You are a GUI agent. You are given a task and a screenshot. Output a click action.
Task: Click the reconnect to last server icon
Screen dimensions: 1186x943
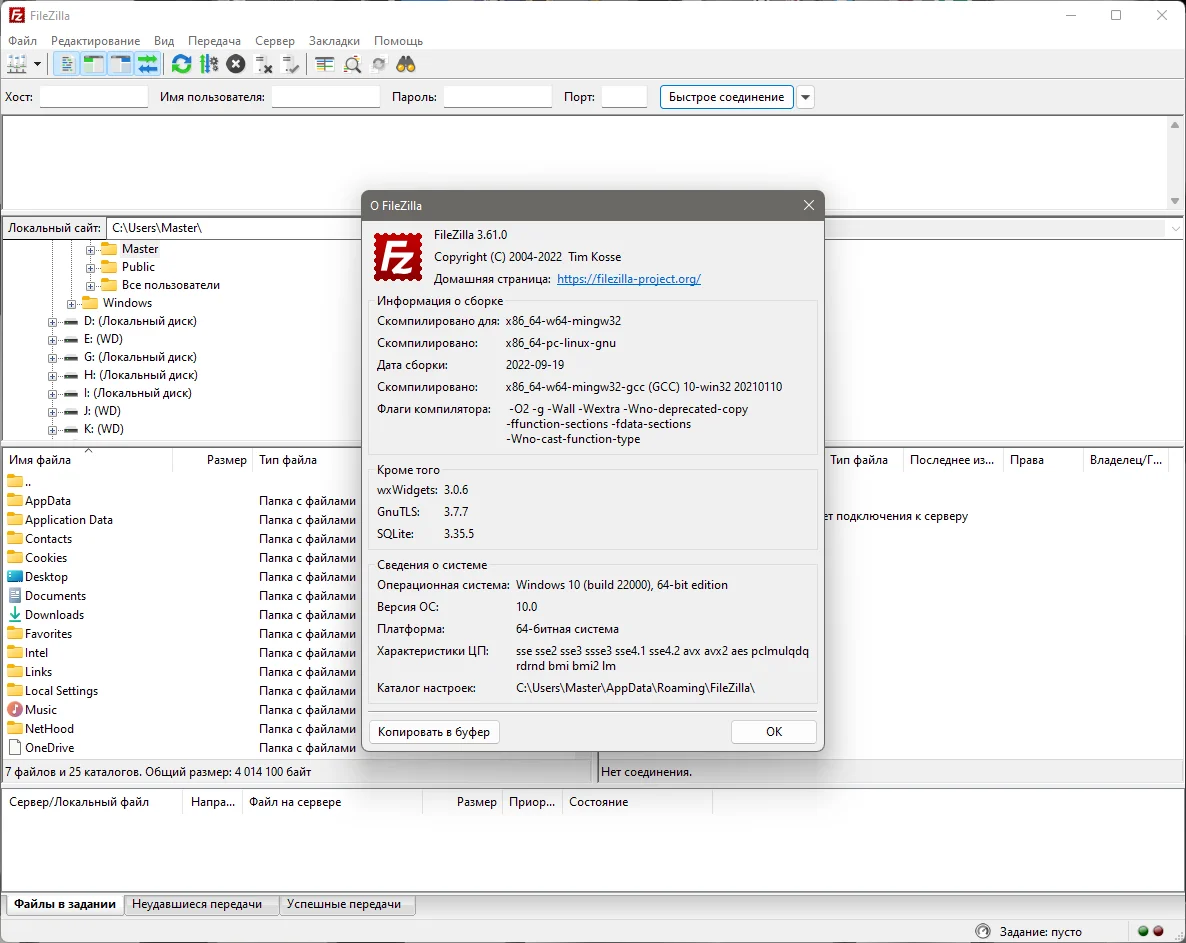[291, 65]
